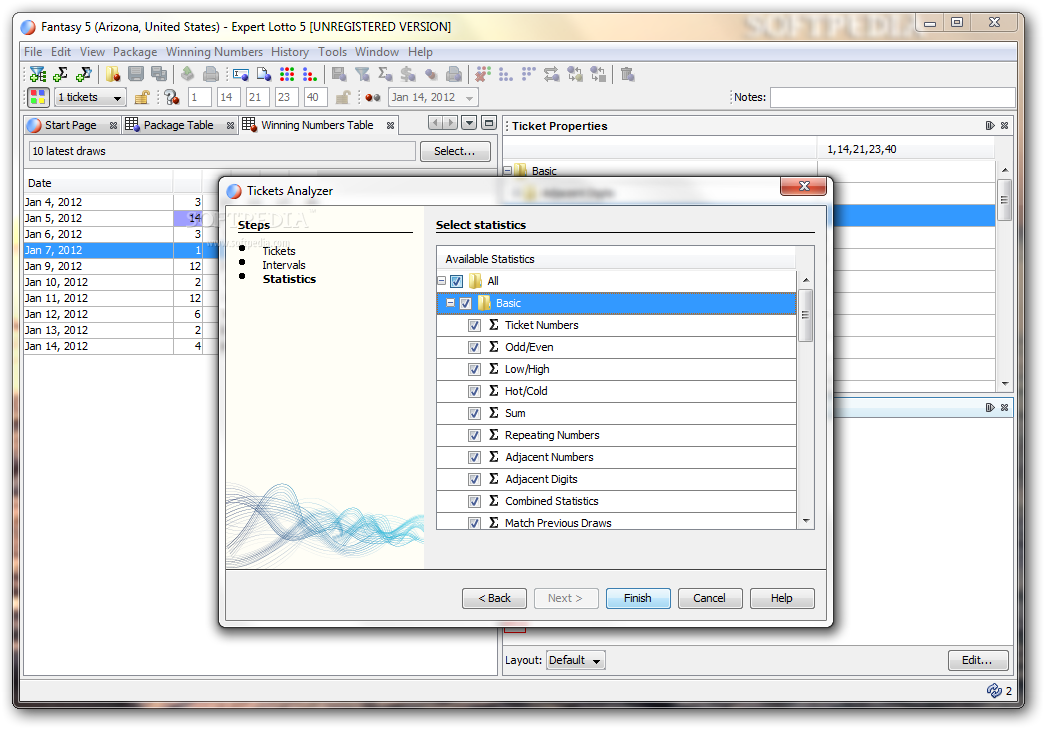Uncheck the Basic folder checkbox
Screen dimensions: 1045x729
click(465, 303)
